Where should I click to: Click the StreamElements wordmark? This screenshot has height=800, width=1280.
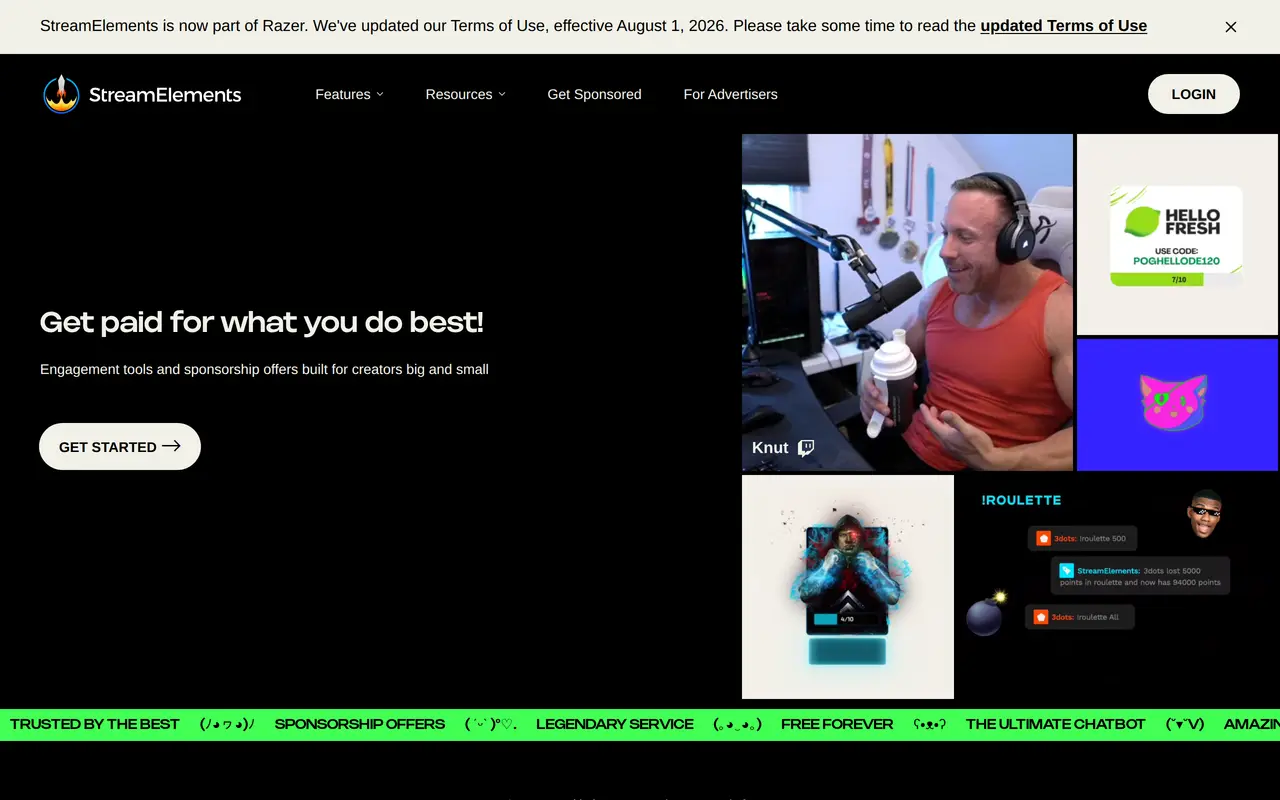[x=165, y=95]
